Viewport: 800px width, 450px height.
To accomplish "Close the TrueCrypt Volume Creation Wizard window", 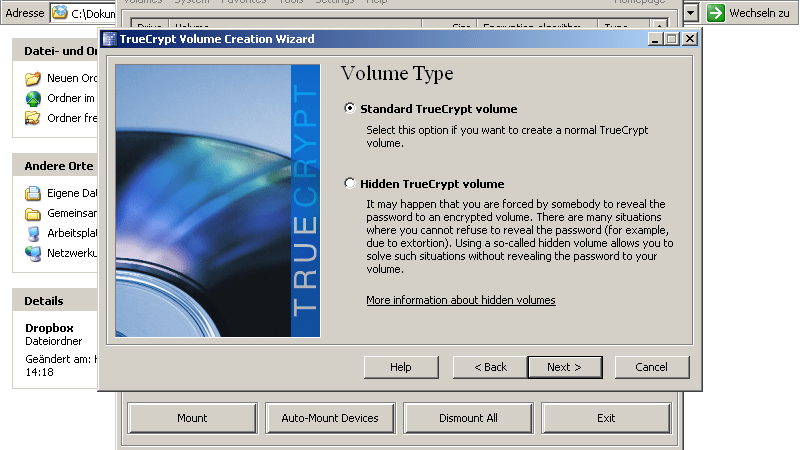I will [x=690, y=39].
